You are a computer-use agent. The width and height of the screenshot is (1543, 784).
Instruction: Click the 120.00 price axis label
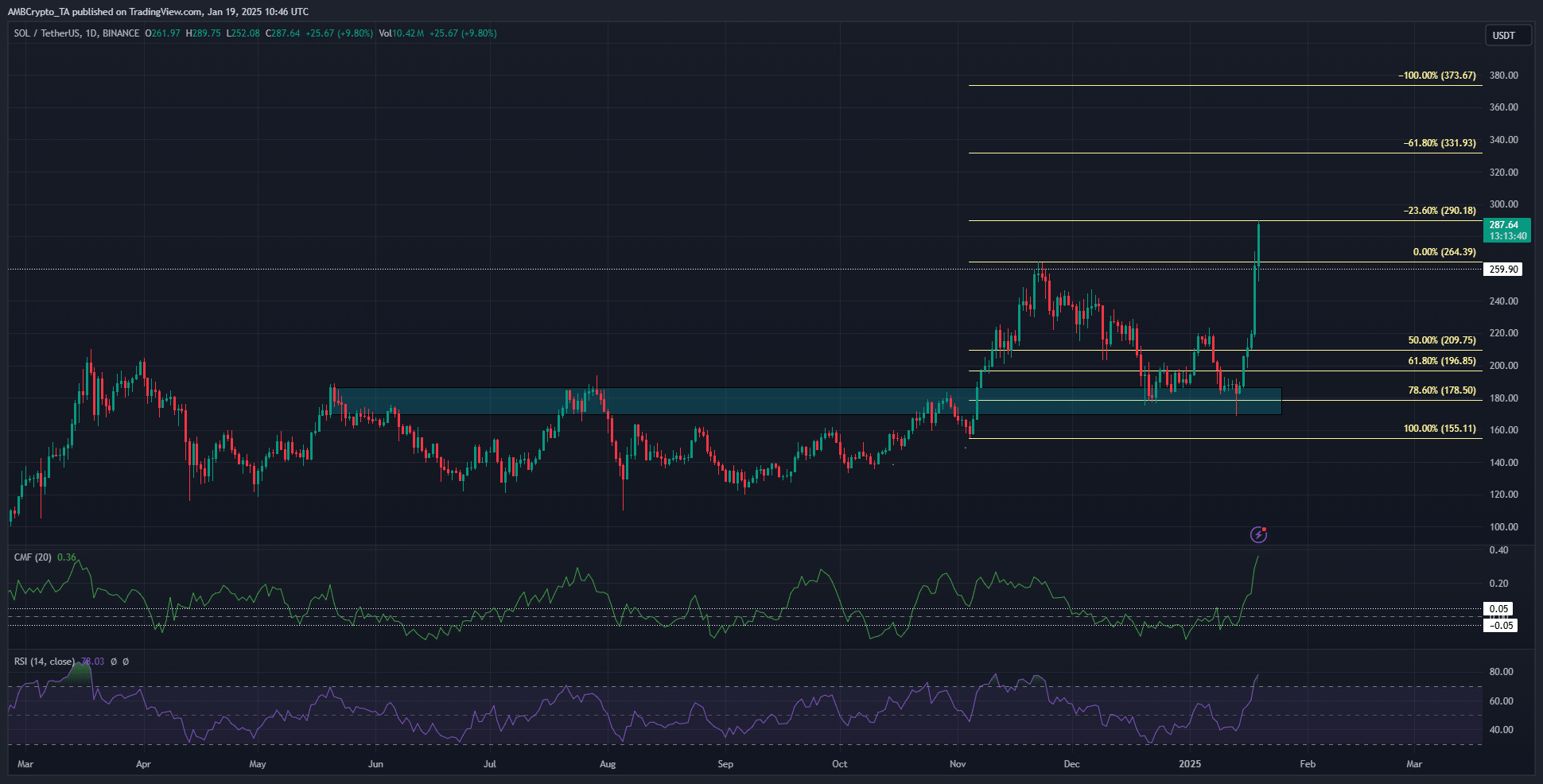1504,495
